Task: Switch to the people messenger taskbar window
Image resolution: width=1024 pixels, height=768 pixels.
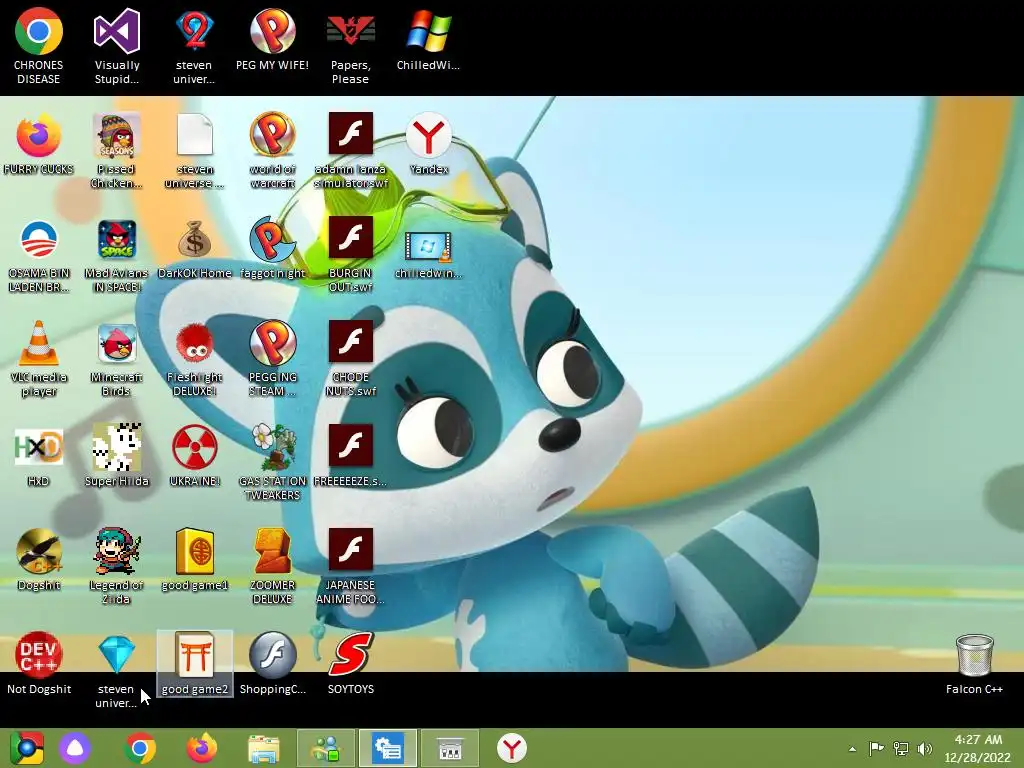Action: click(326, 748)
